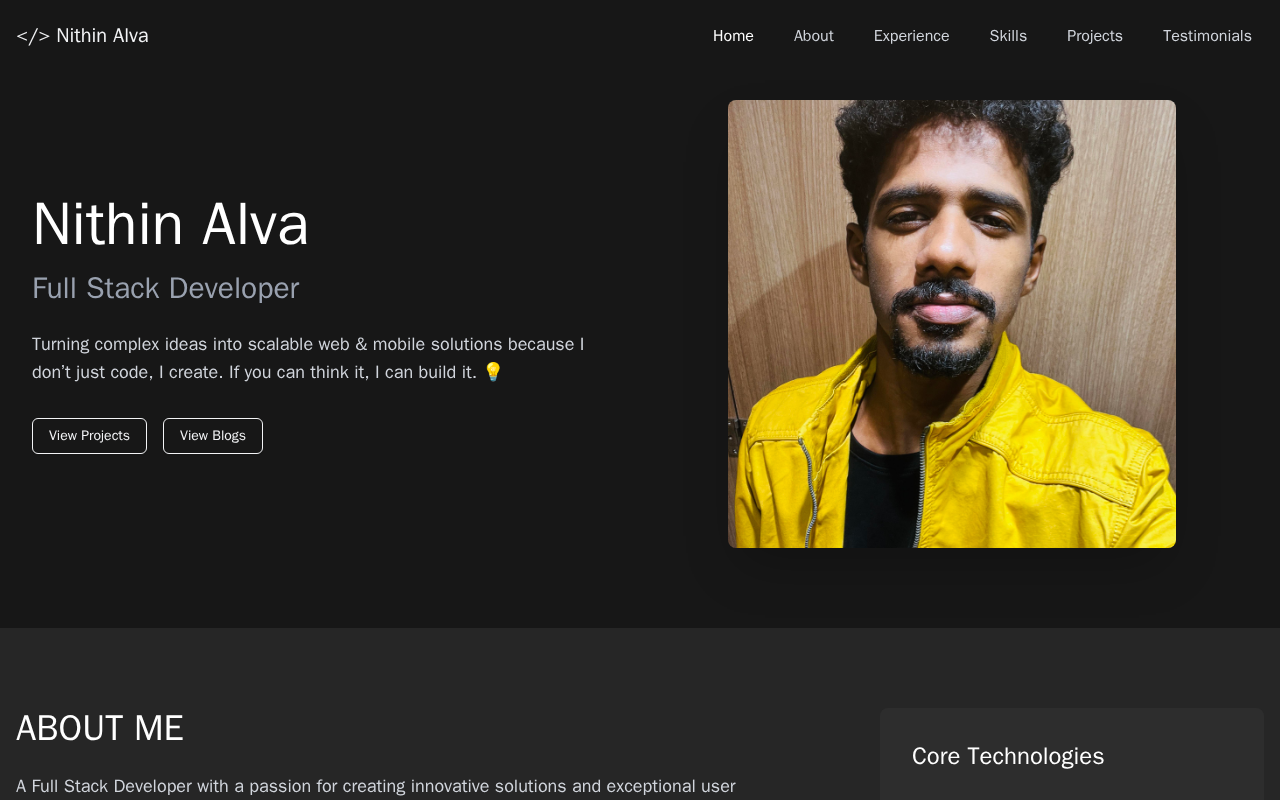
Task: Jump to the Skills section
Action: click(x=1008, y=36)
